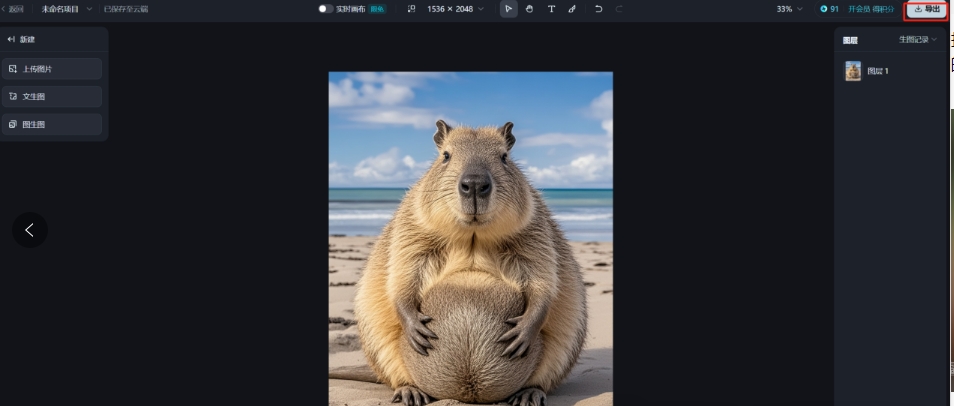This screenshot has width=954, height=406.
Task: Click the credits coin icon
Action: coord(823,9)
